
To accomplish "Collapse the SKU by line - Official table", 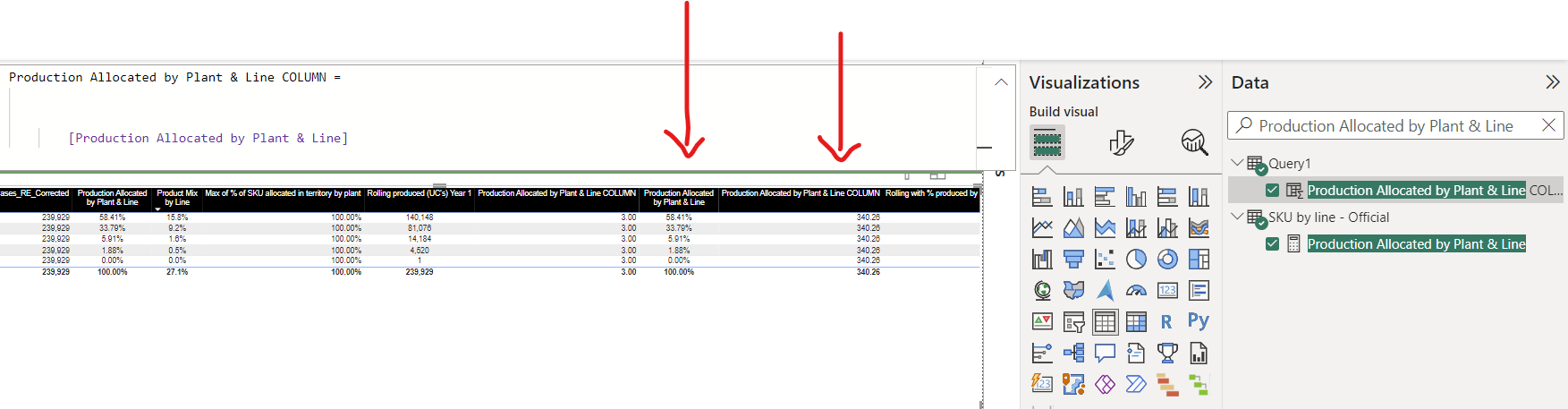I will click(x=1238, y=217).
